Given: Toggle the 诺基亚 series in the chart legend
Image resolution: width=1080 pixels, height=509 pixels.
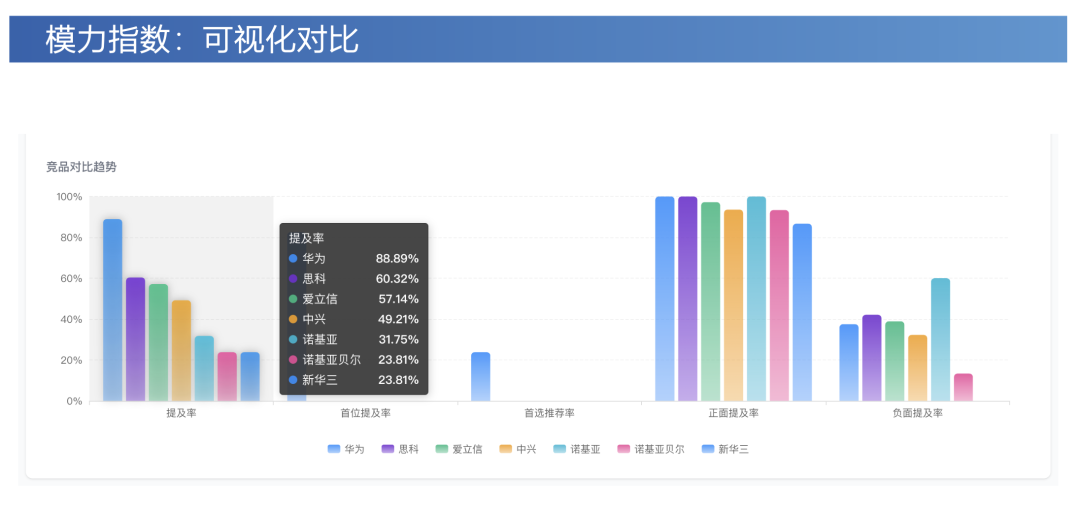Looking at the screenshot, I should (577, 449).
